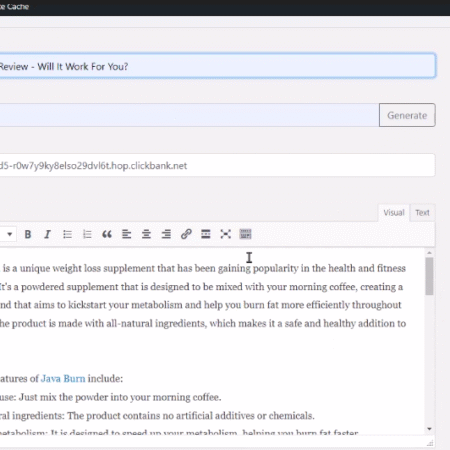Click the clickbank.net URL field
Image resolution: width=450 pixels, height=450 pixels.
(x=218, y=165)
